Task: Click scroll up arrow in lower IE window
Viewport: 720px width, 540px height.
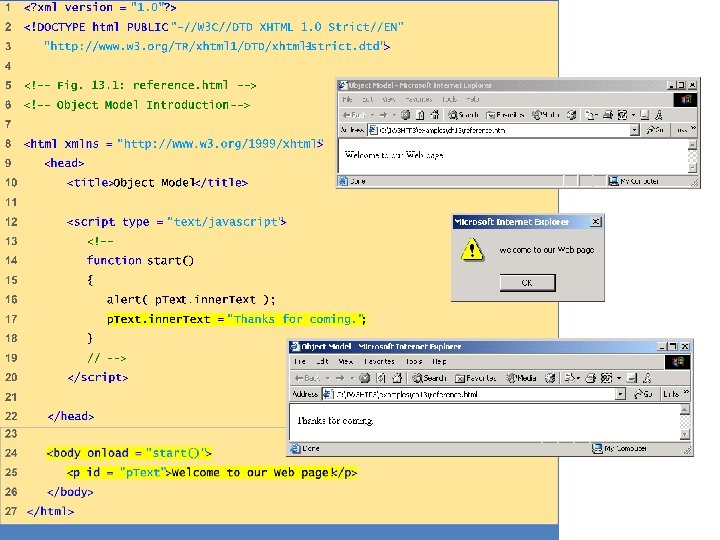Action: pos(685,410)
